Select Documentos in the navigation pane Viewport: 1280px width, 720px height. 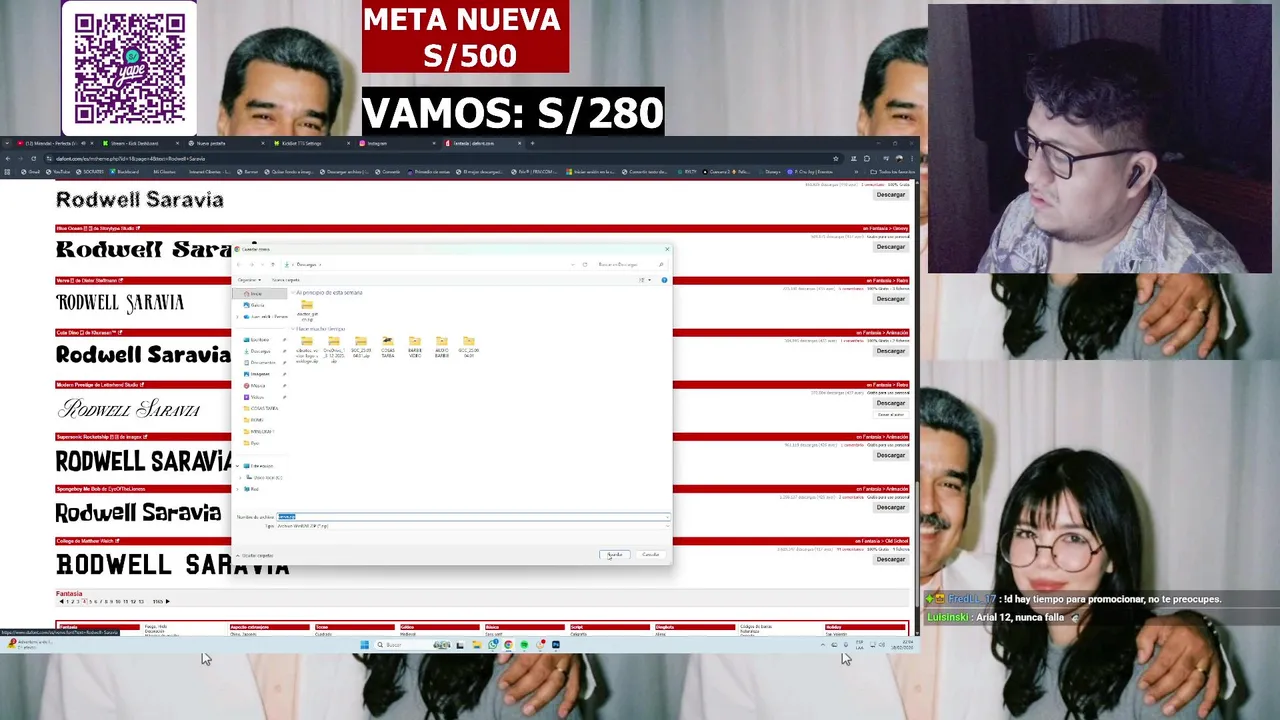click(x=262, y=362)
